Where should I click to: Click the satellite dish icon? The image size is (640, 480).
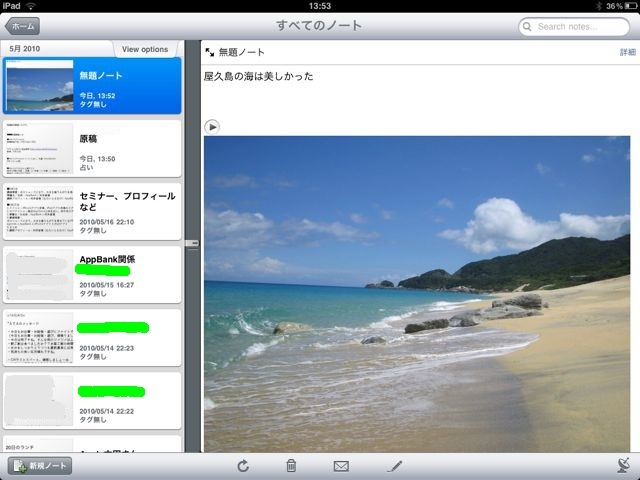624,465
